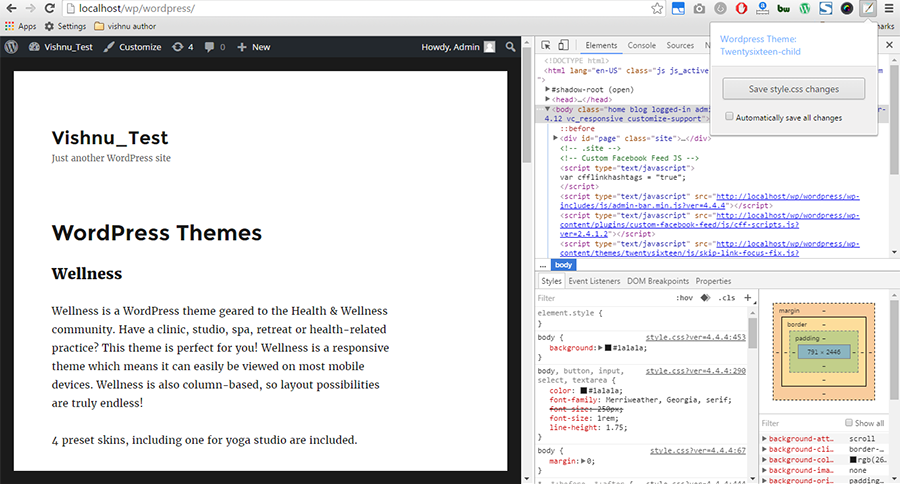Check the Show all computed styles box
This screenshot has height=484, width=900.
(849, 423)
